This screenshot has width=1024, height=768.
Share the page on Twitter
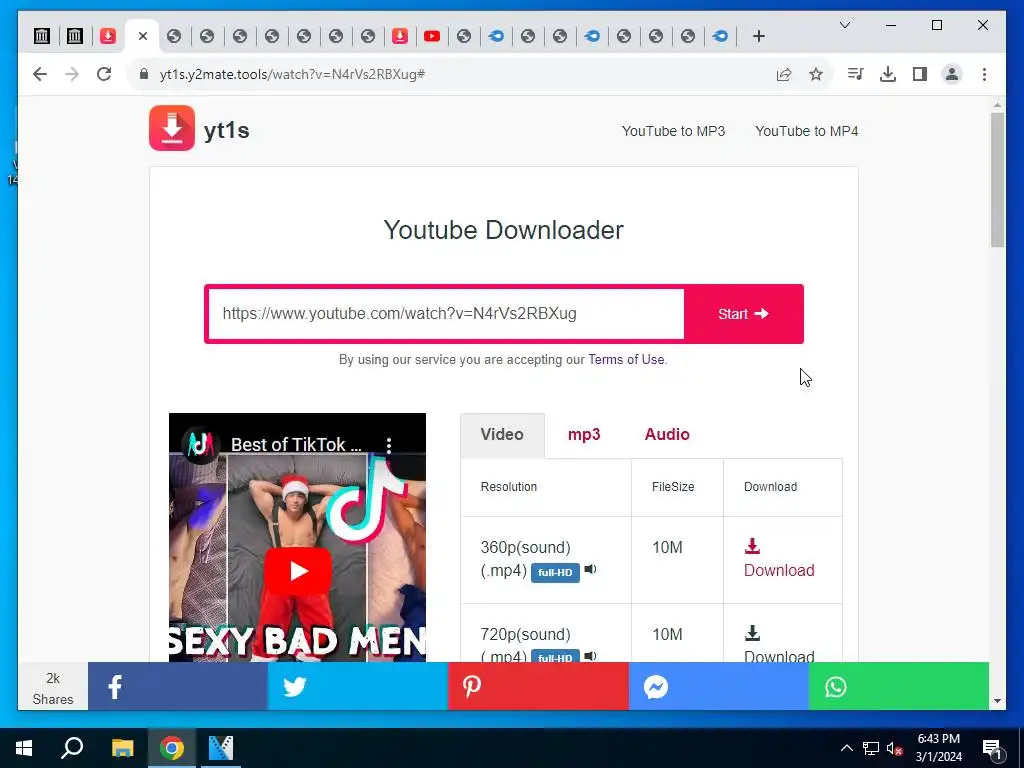(358, 687)
